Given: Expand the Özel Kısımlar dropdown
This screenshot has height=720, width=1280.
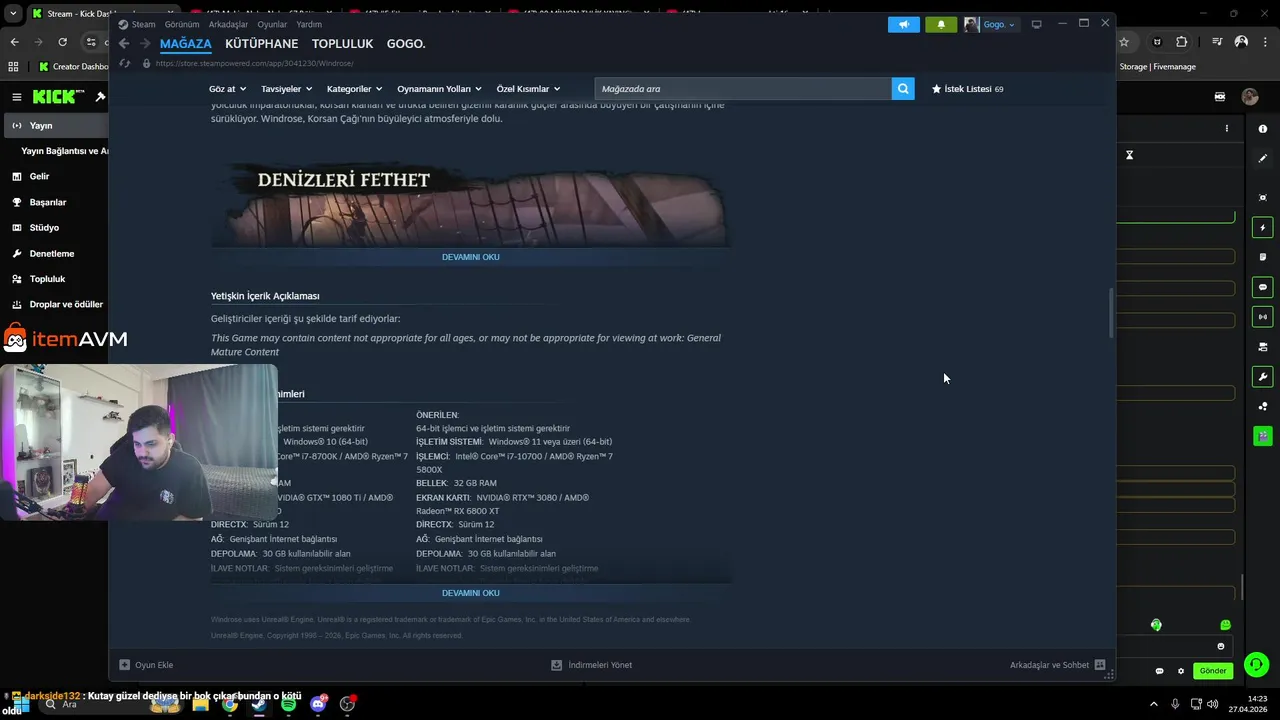Looking at the screenshot, I should (x=528, y=89).
